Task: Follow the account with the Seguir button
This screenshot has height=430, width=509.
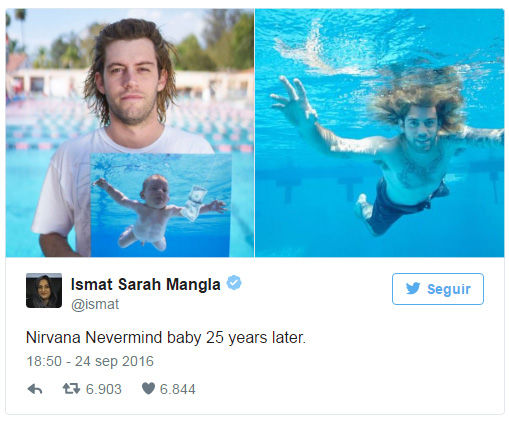Action: [x=438, y=289]
